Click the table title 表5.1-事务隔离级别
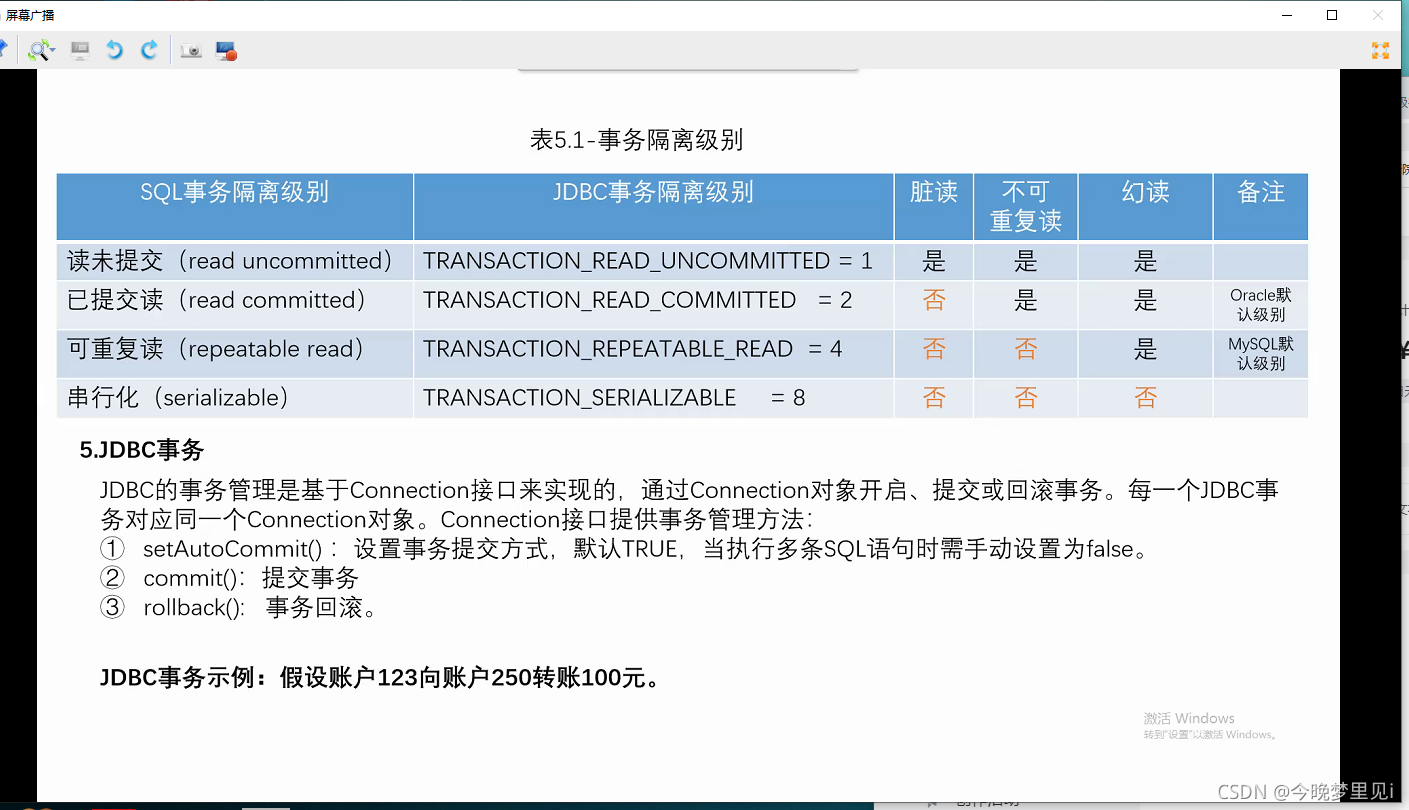The height and width of the screenshot is (810, 1409). click(x=637, y=140)
